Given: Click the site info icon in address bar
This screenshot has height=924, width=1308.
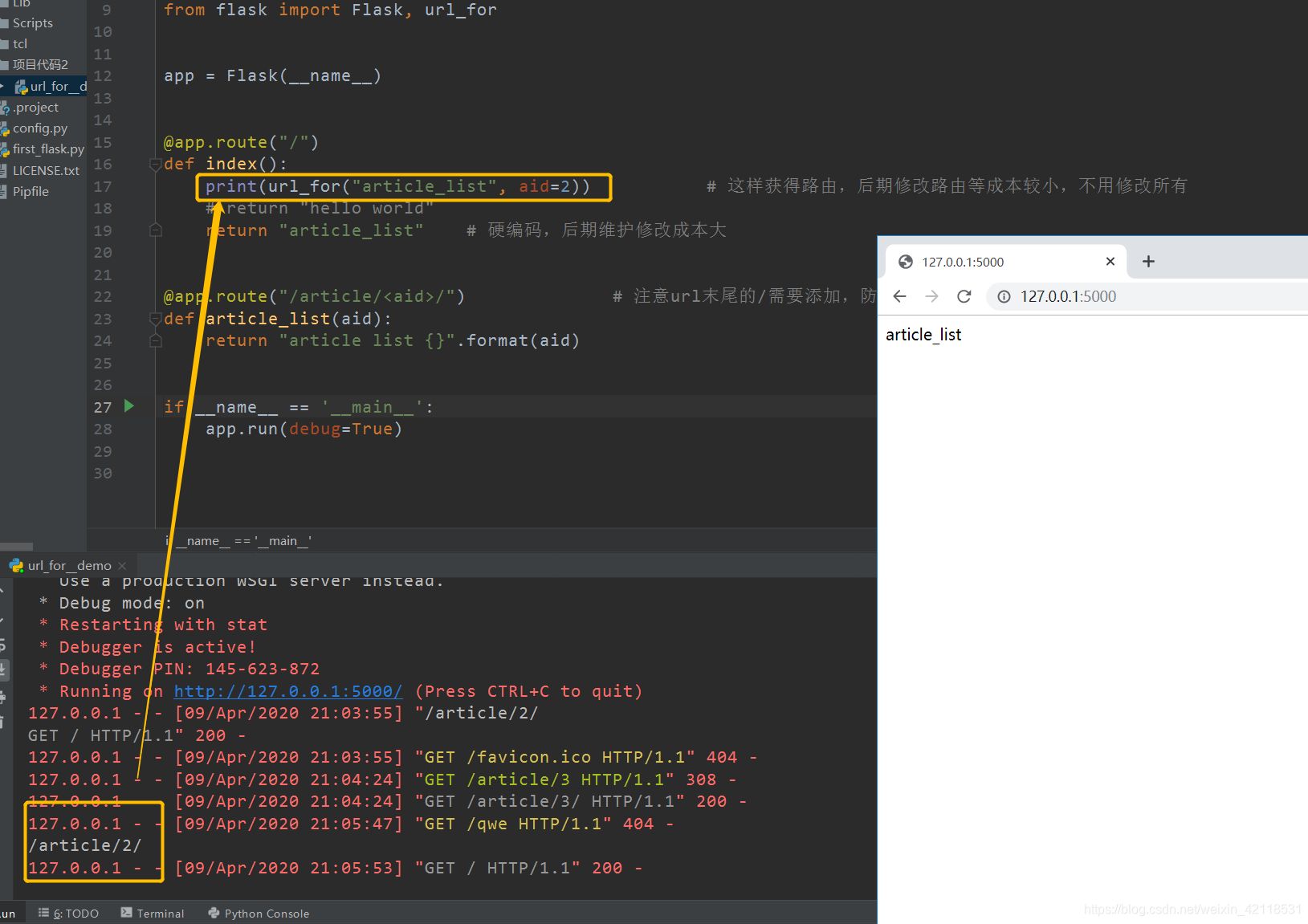Looking at the screenshot, I should (x=1004, y=296).
